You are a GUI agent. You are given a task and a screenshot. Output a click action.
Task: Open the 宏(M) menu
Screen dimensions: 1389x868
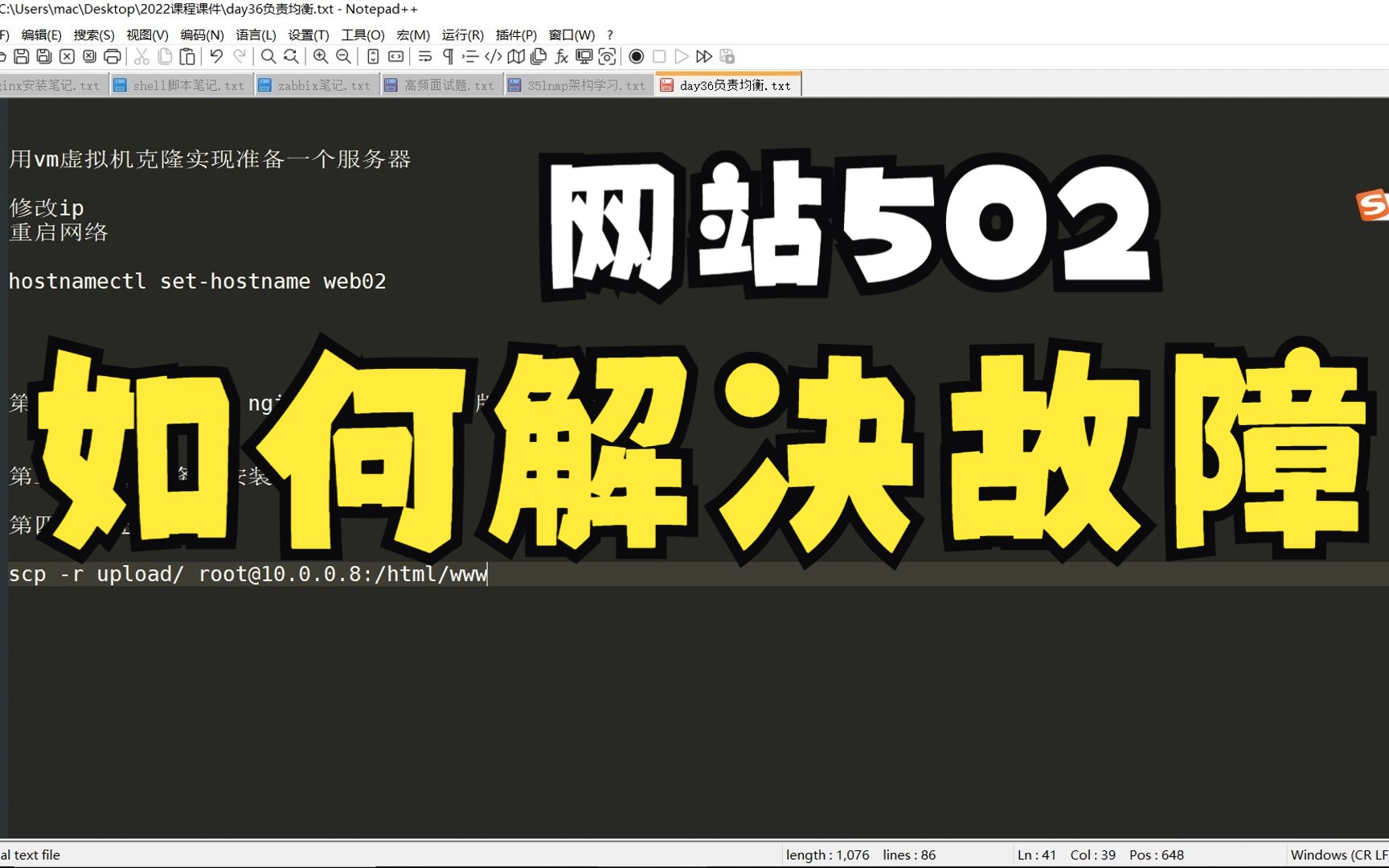point(413,35)
